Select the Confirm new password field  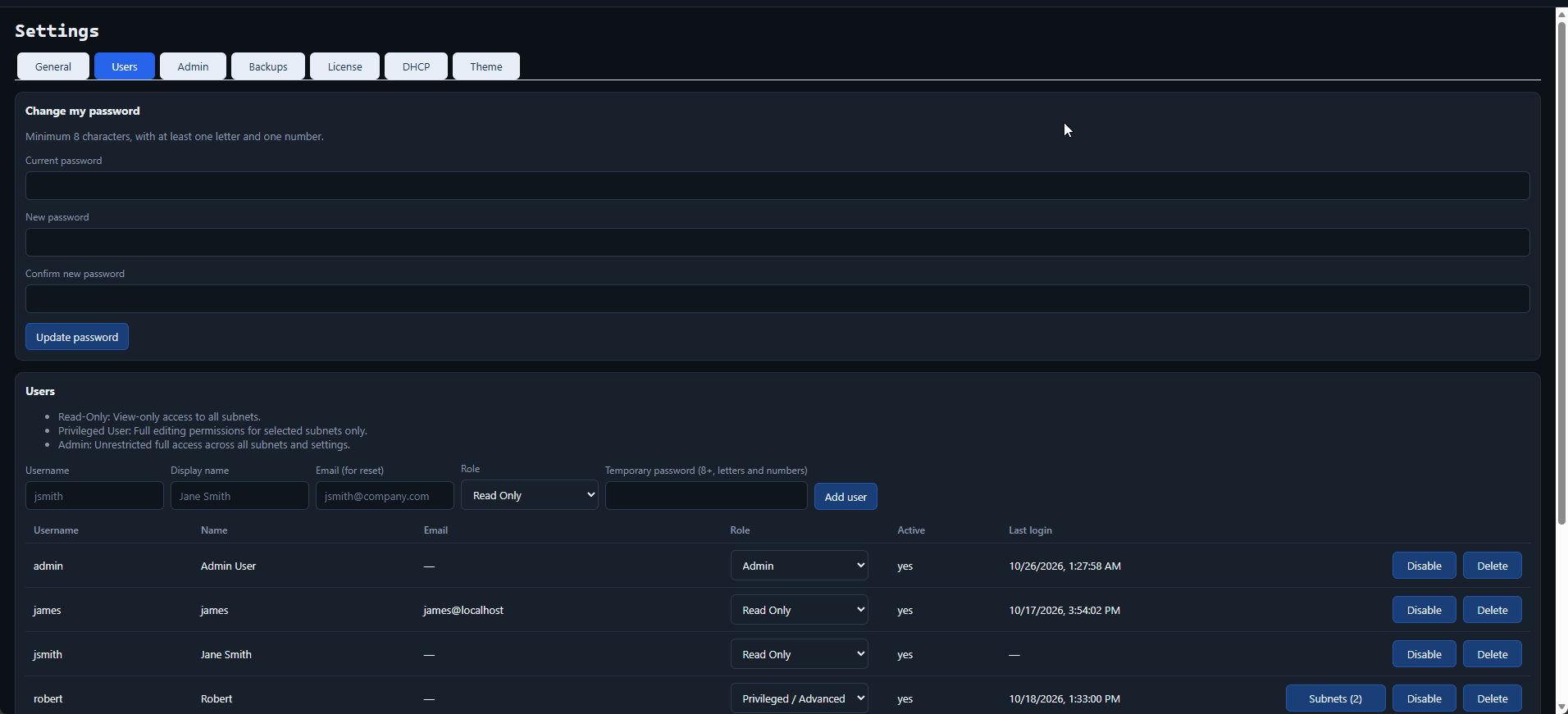click(777, 298)
